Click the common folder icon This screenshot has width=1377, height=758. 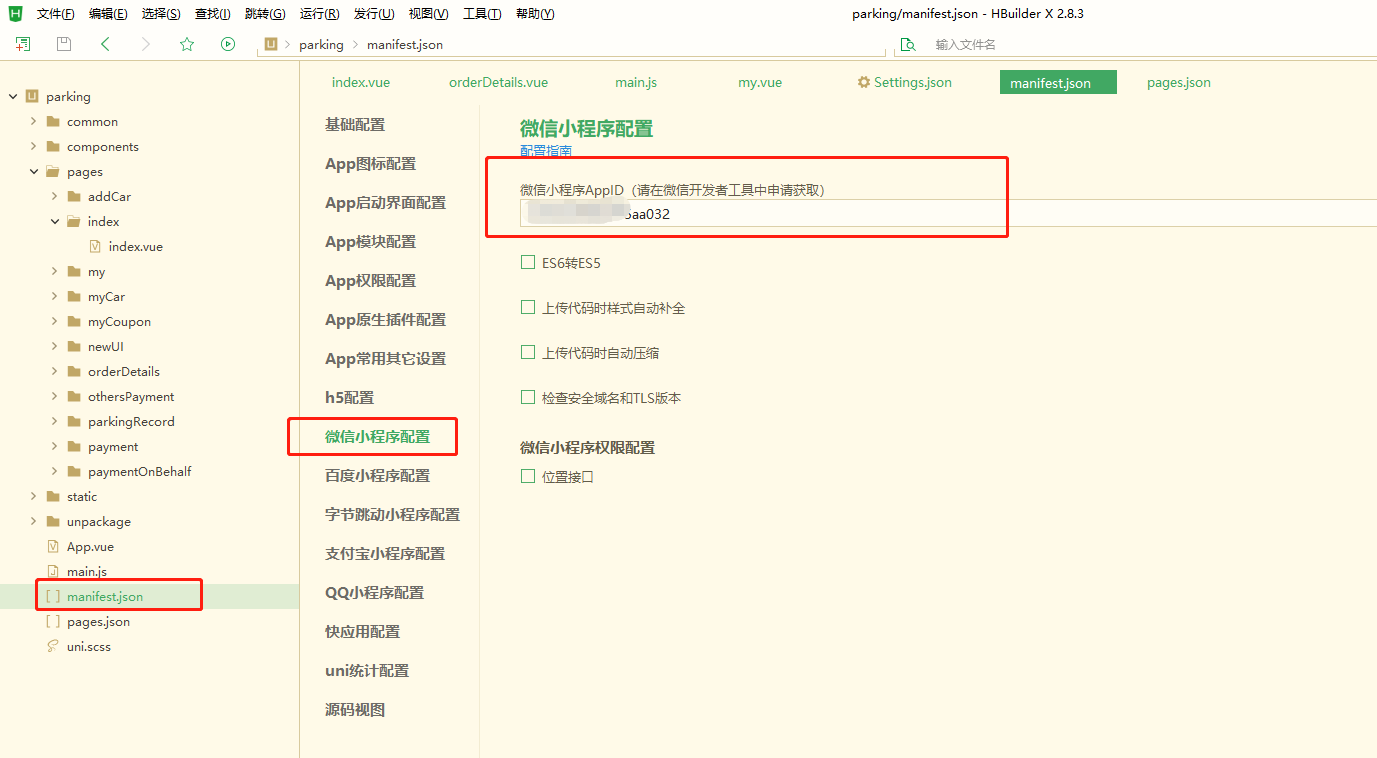[x=53, y=122]
